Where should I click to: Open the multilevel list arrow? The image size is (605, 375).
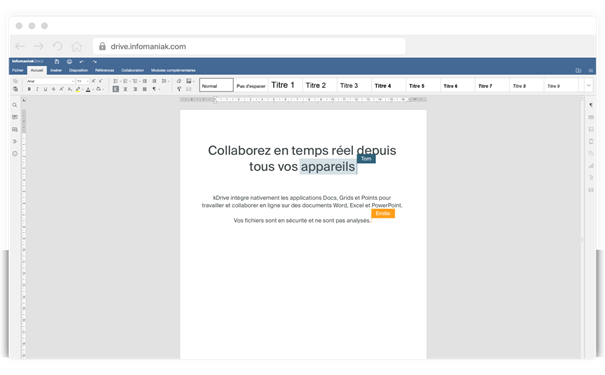(x=140, y=81)
